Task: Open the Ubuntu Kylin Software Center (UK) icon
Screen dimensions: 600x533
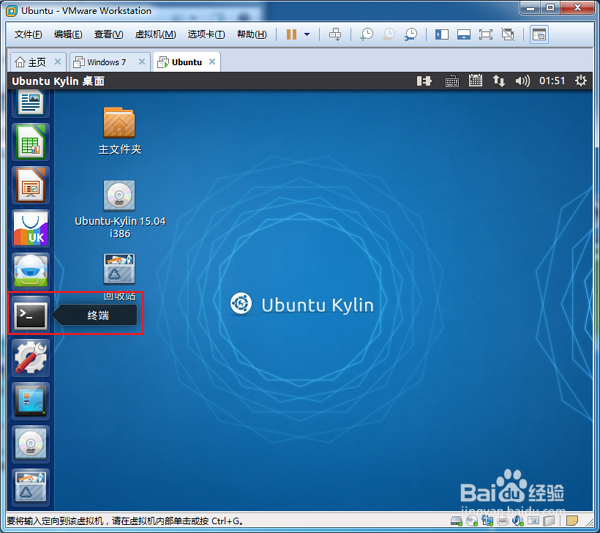Action: pyautogui.click(x=31, y=229)
